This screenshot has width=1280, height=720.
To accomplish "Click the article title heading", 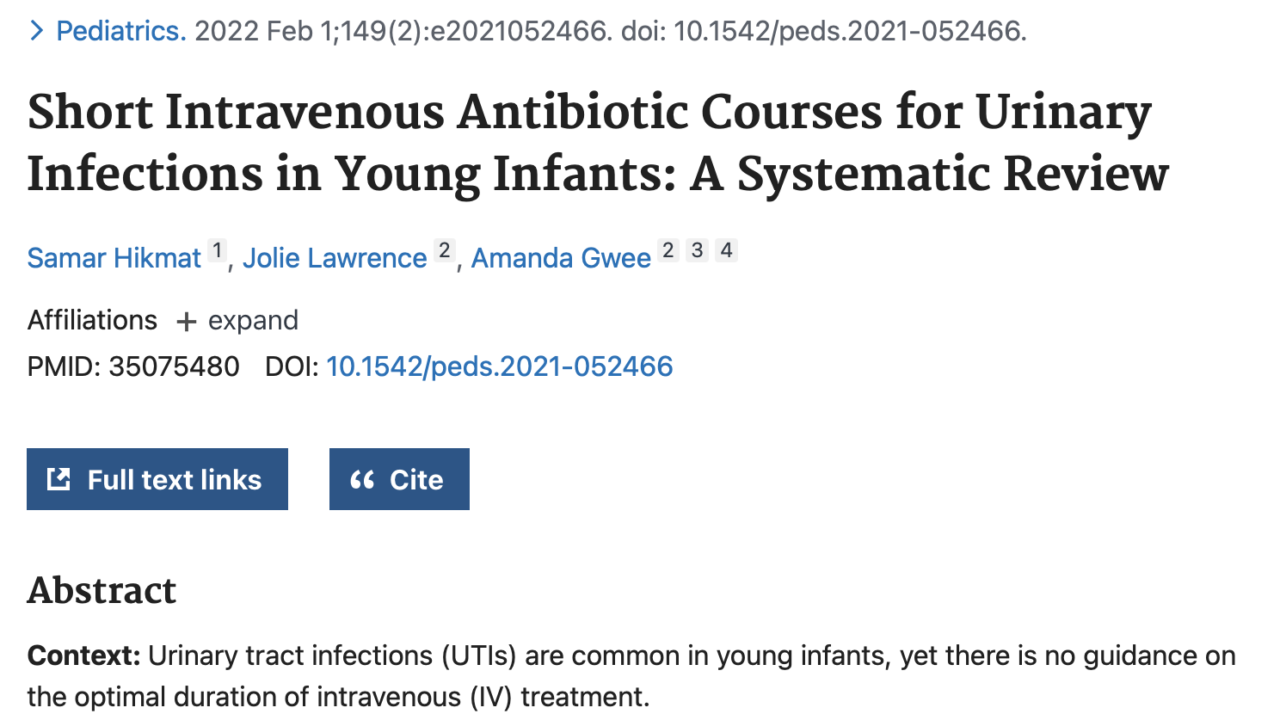I will coord(598,144).
